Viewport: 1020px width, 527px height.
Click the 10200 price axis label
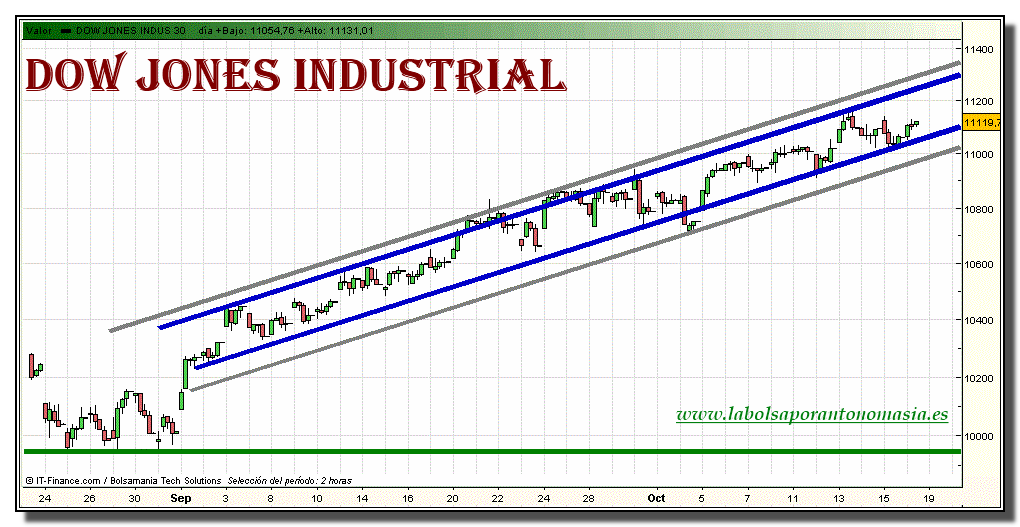978,378
